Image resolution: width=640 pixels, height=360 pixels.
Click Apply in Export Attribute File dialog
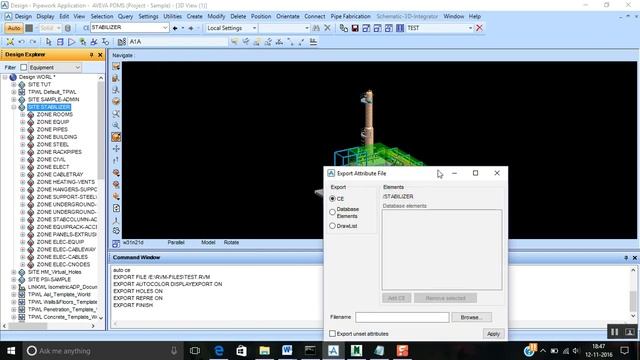(493, 334)
